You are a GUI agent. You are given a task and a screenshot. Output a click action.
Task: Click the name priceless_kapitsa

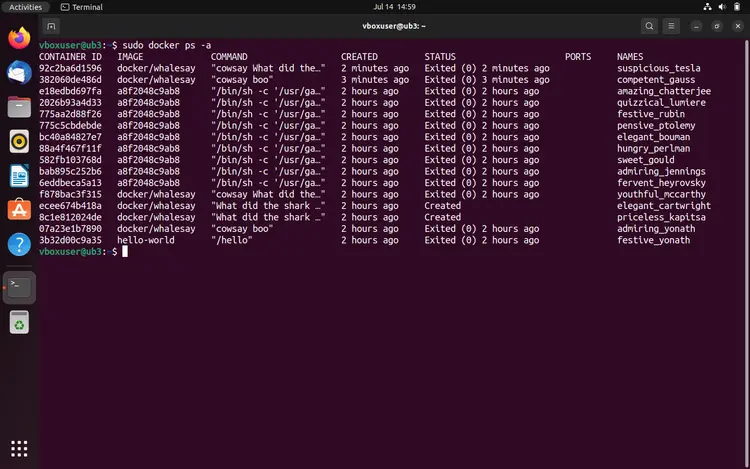coord(661,217)
